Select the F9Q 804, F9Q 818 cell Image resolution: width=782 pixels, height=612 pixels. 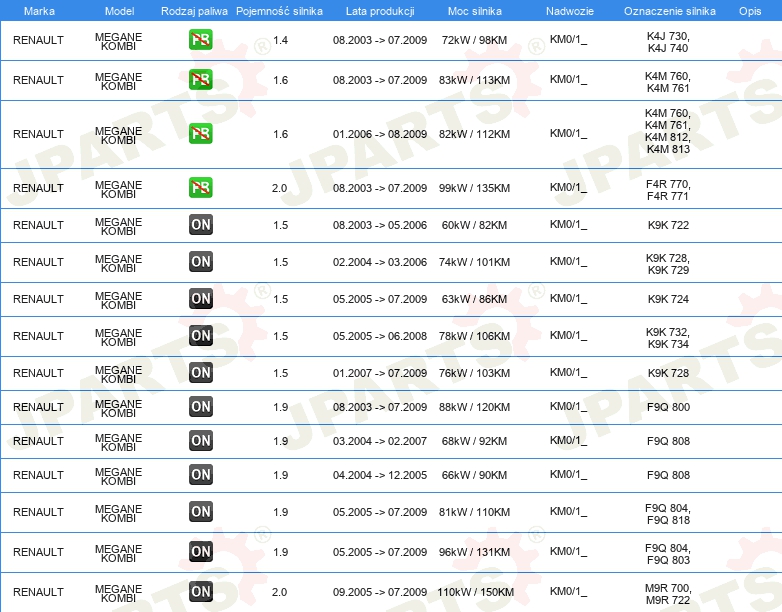click(x=668, y=514)
